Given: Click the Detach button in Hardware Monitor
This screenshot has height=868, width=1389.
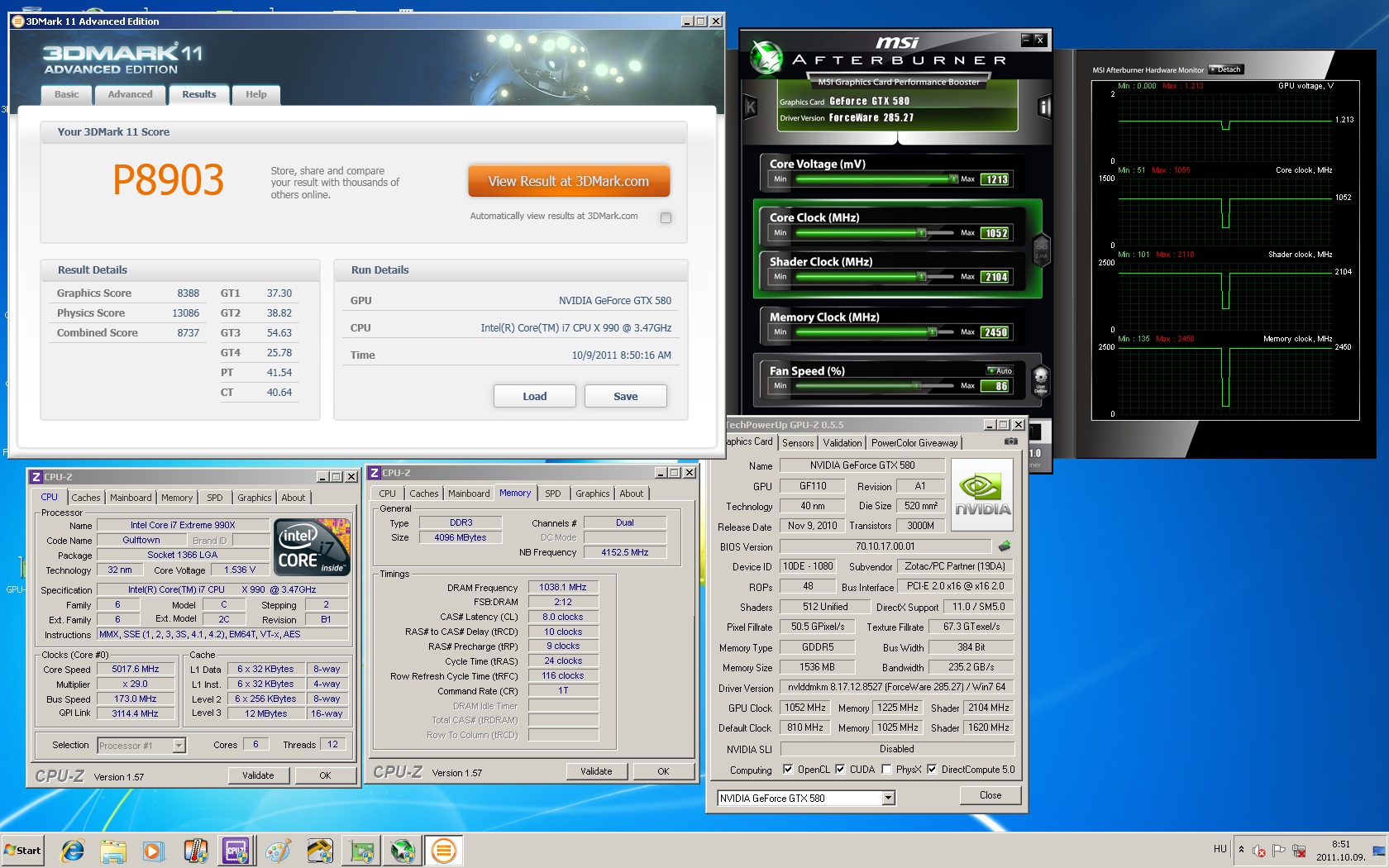Looking at the screenshot, I should [1226, 69].
